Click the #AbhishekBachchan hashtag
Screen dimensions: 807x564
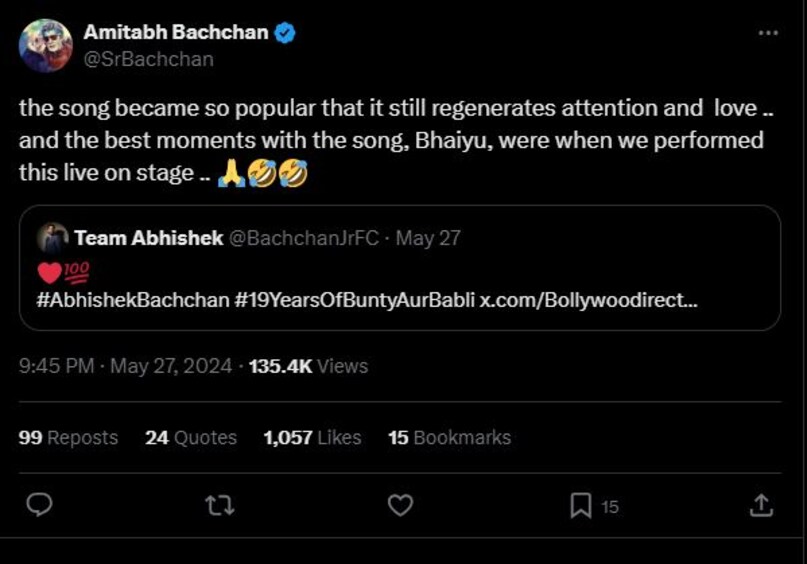(132, 301)
